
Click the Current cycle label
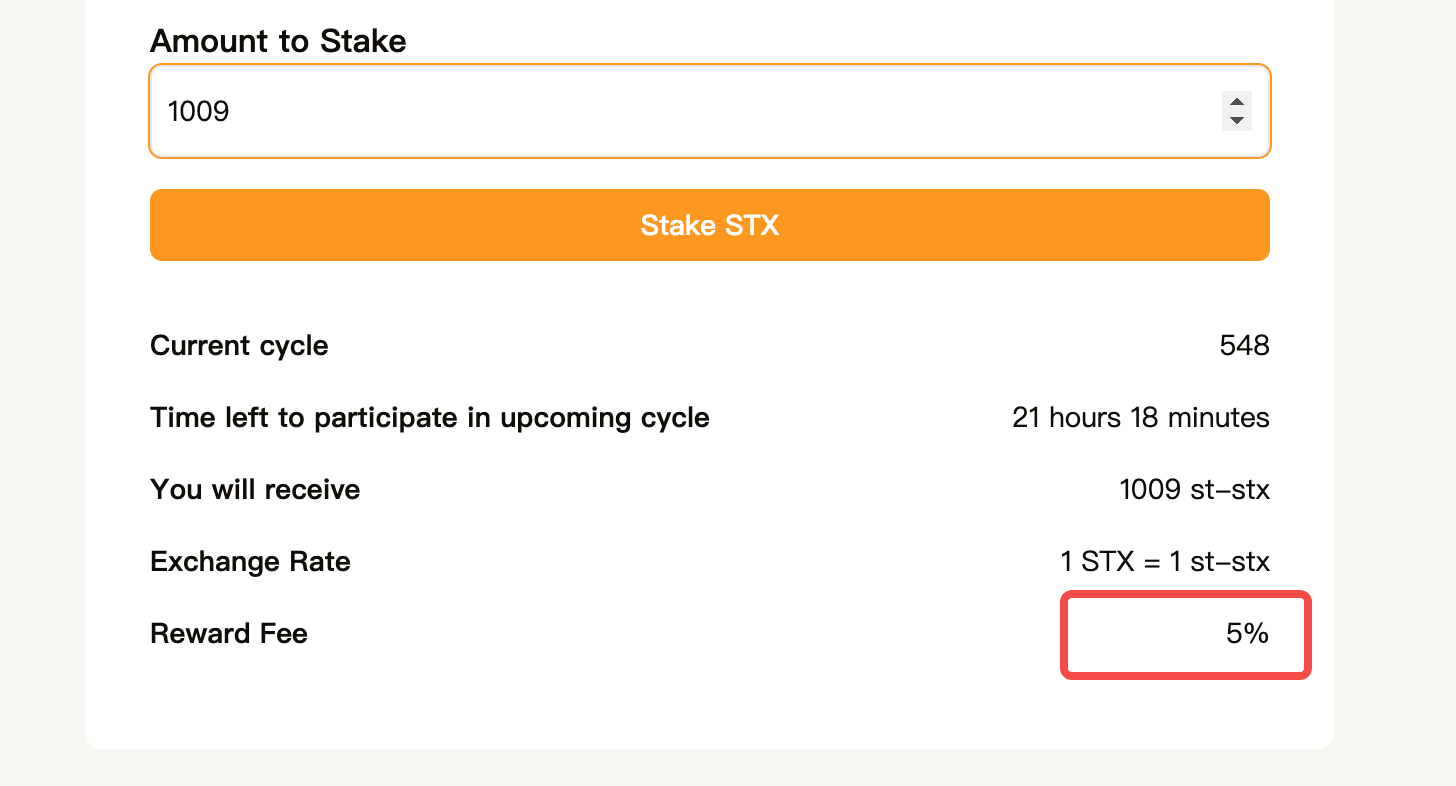(239, 346)
